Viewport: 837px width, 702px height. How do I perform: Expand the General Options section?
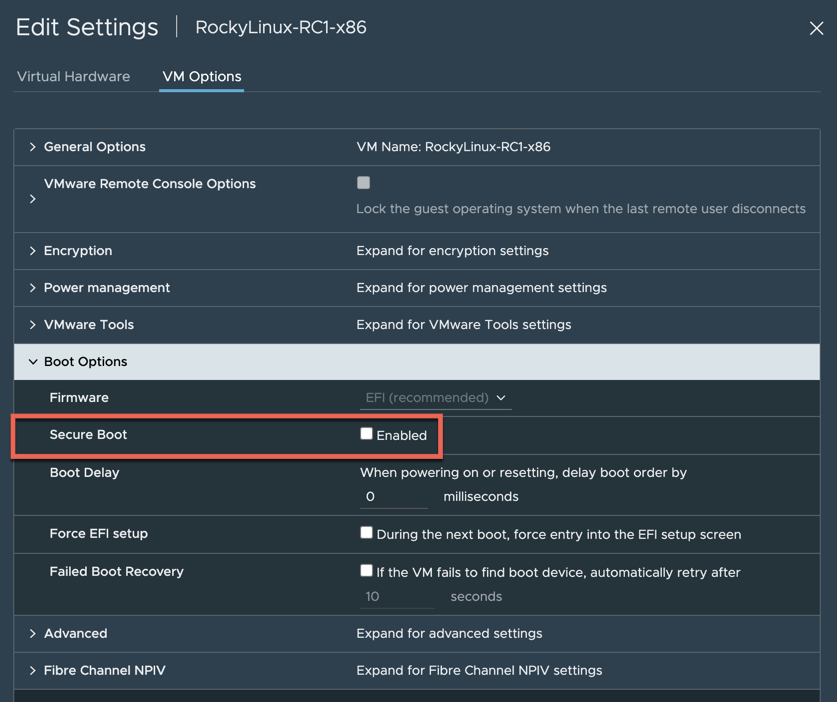coord(33,147)
